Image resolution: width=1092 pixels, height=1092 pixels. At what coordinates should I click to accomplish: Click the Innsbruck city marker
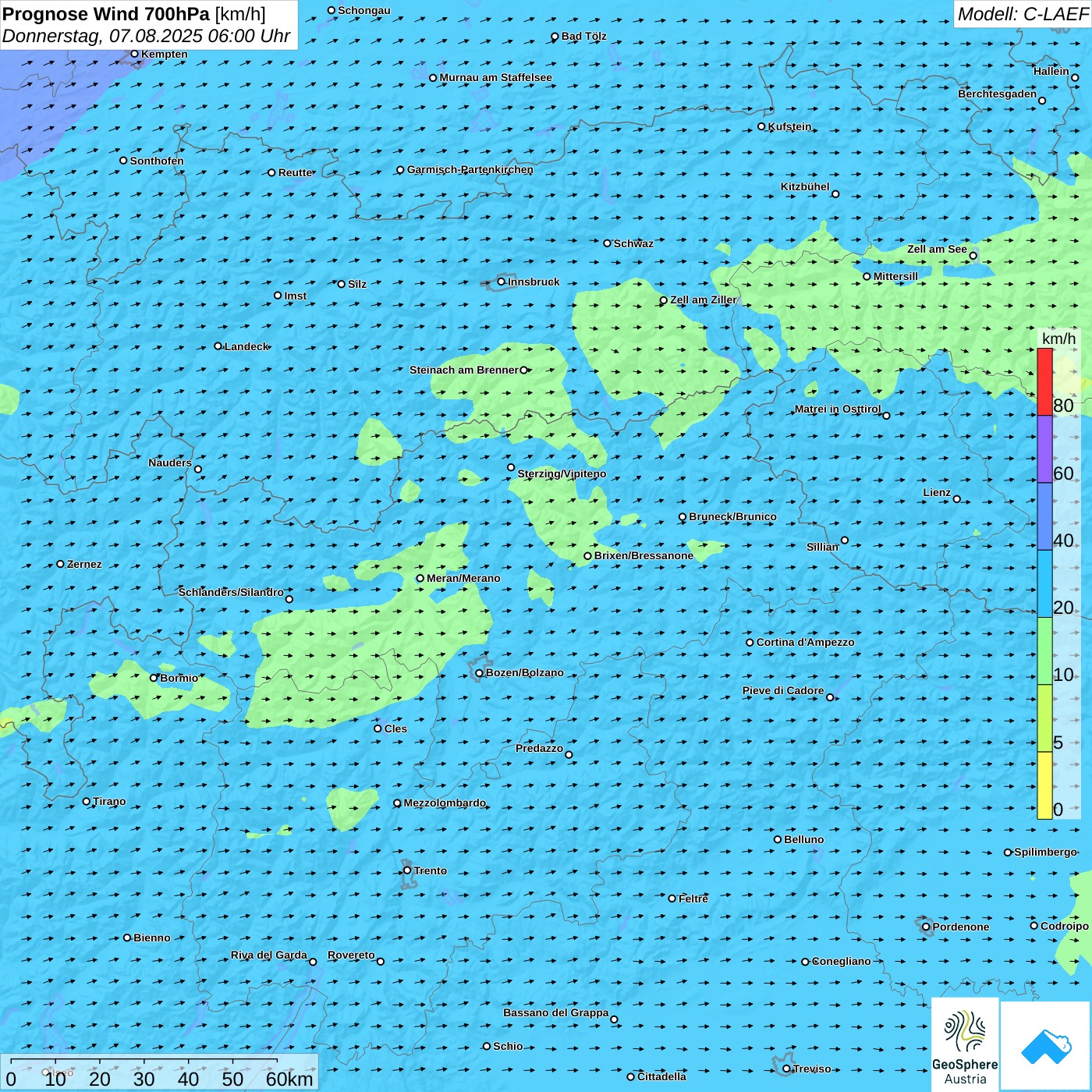point(502,282)
